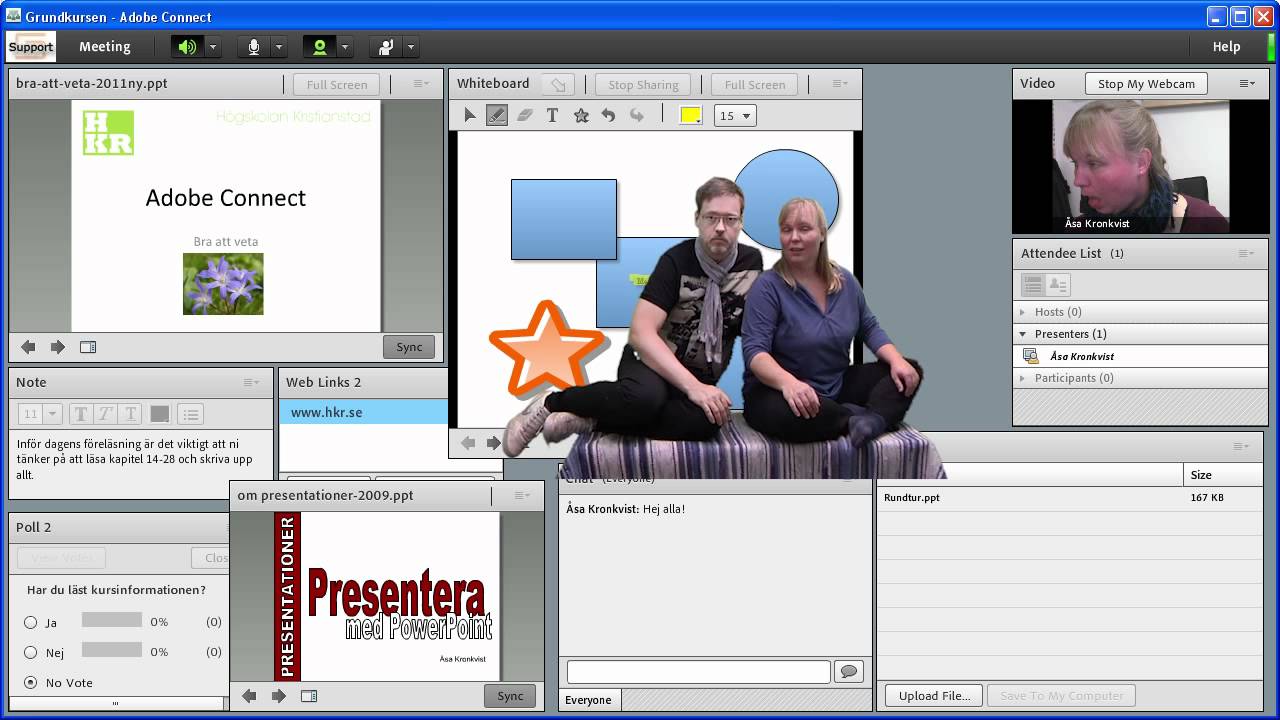Select the Nej poll option
This screenshot has width=1280, height=720.
[31, 652]
